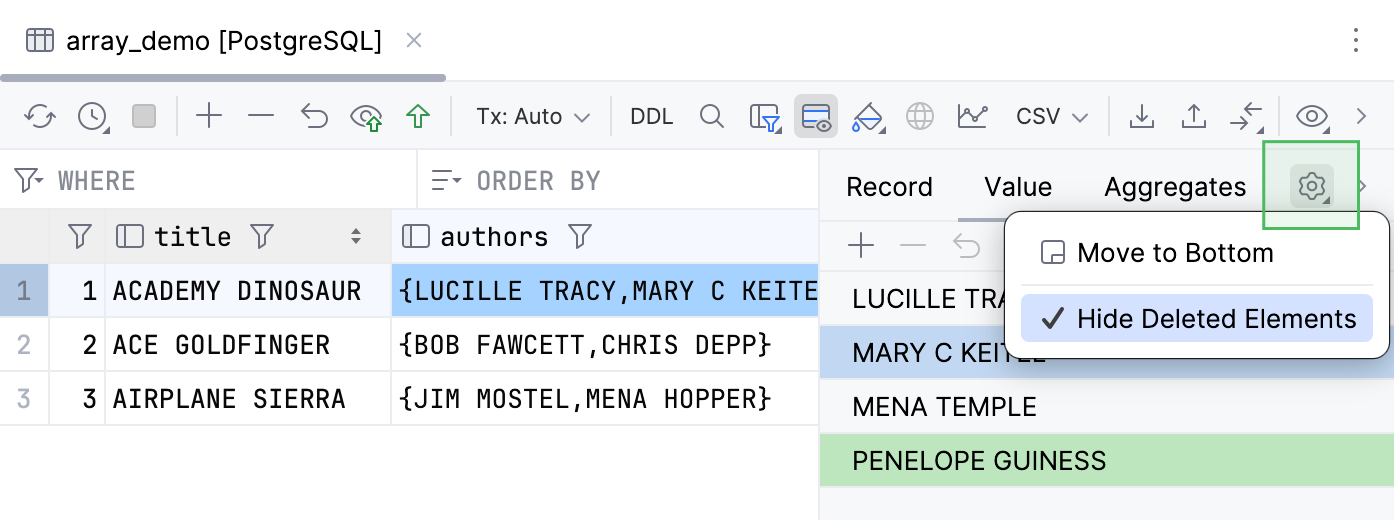The height and width of the screenshot is (520, 1394).
Task: Expand the CSV format dropdown
Action: pyautogui.click(x=1051, y=117)
